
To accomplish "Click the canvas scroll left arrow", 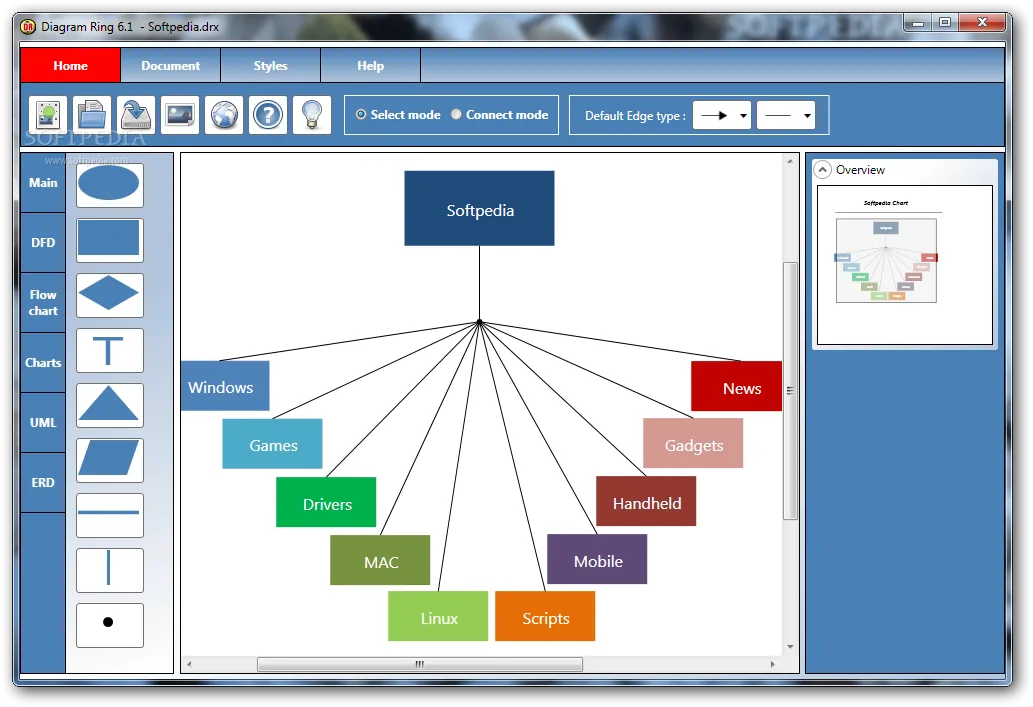I will coord(189,664).
